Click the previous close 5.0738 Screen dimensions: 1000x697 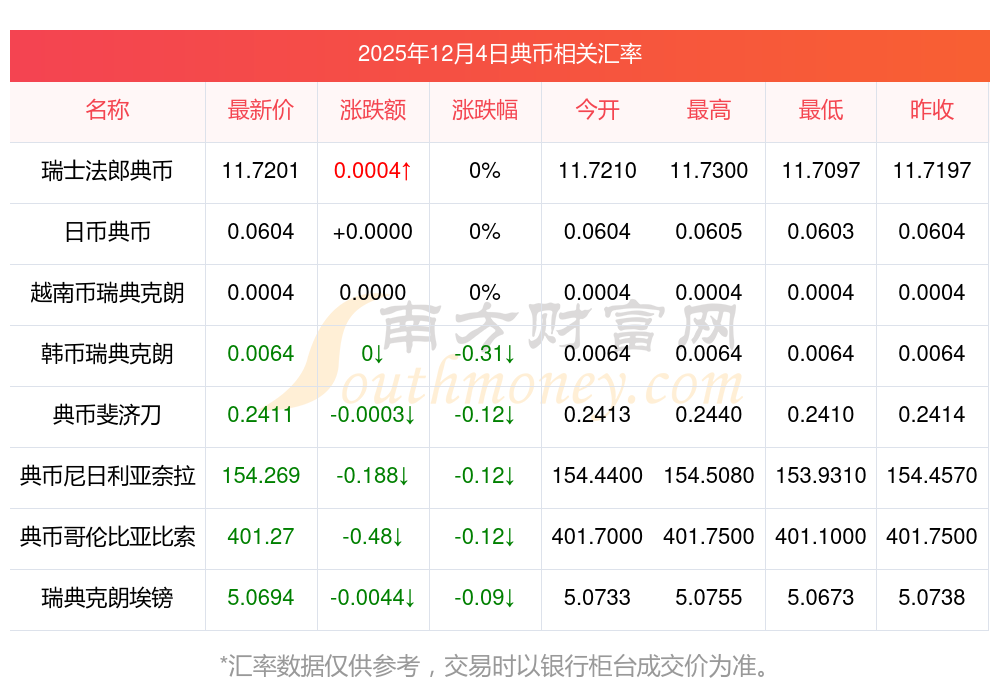932,598
